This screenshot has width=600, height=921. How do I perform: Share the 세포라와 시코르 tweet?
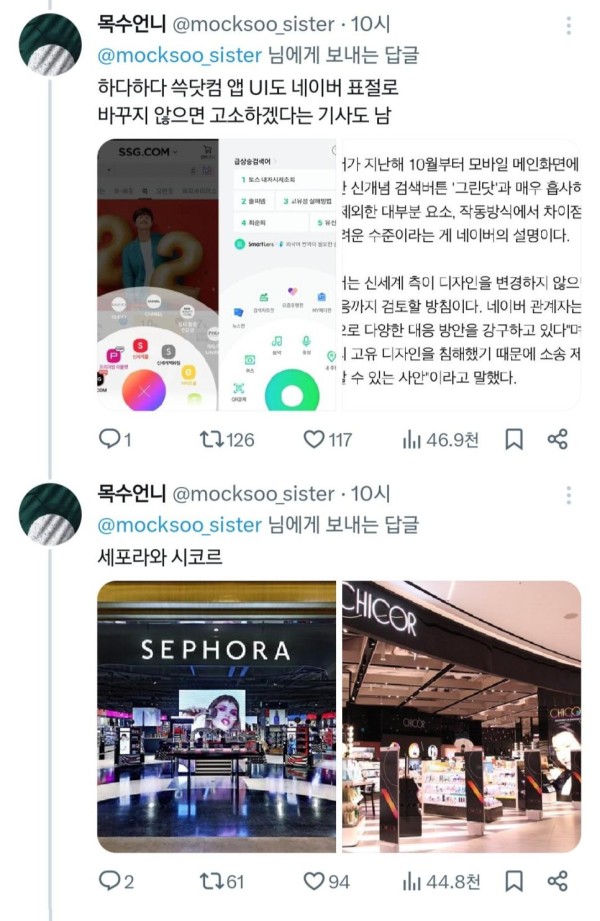tap(557, 881)
